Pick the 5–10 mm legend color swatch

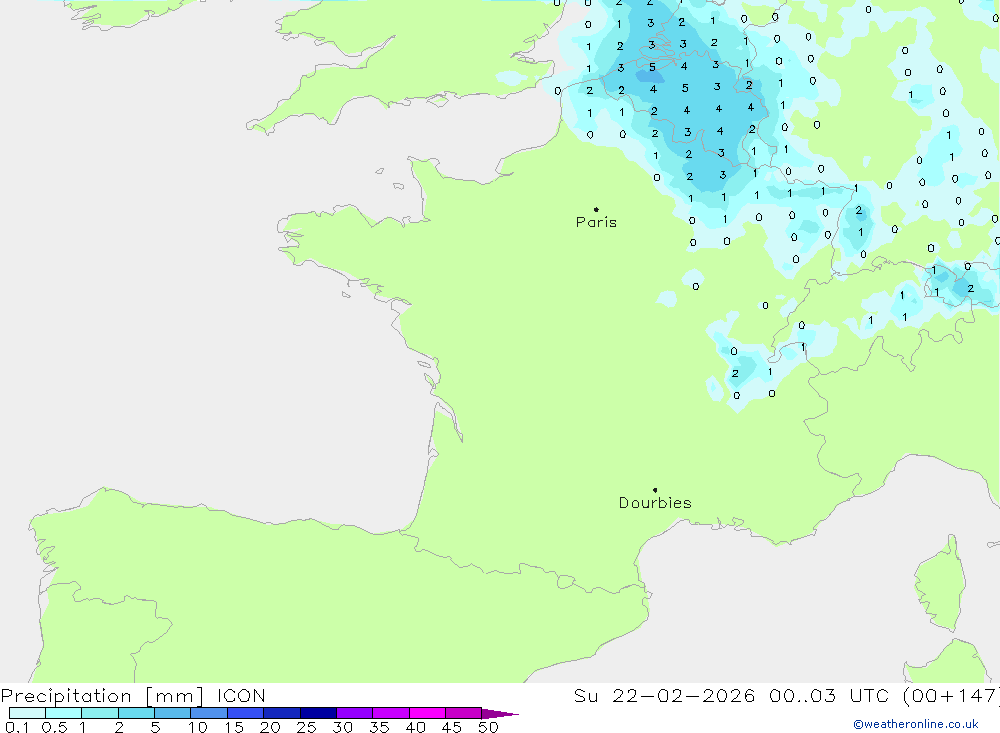pyautogui.click(x=173, y=713)
